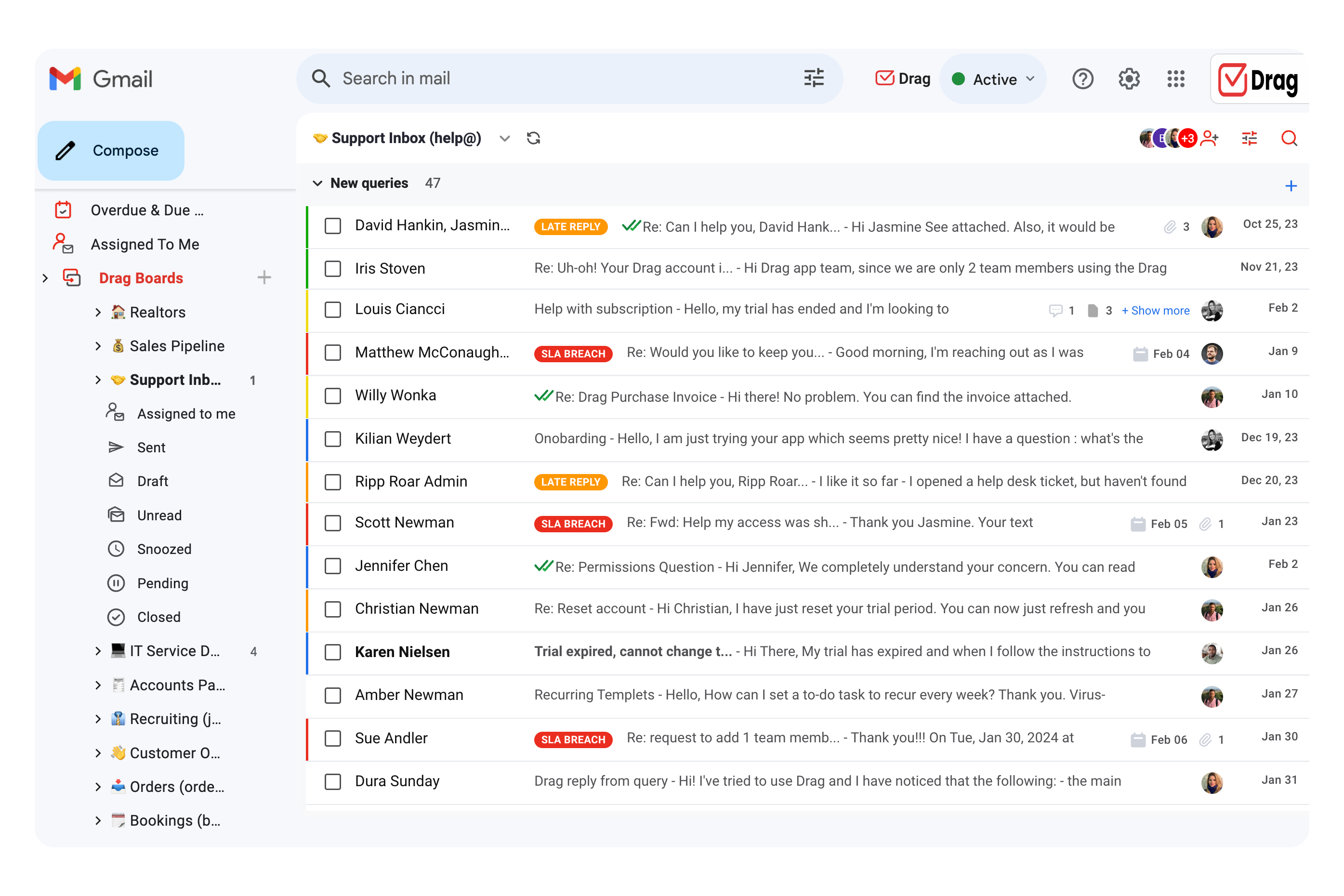Open the Gmail settings gear
This screenshot has width=1344, height=896.
1129,79
